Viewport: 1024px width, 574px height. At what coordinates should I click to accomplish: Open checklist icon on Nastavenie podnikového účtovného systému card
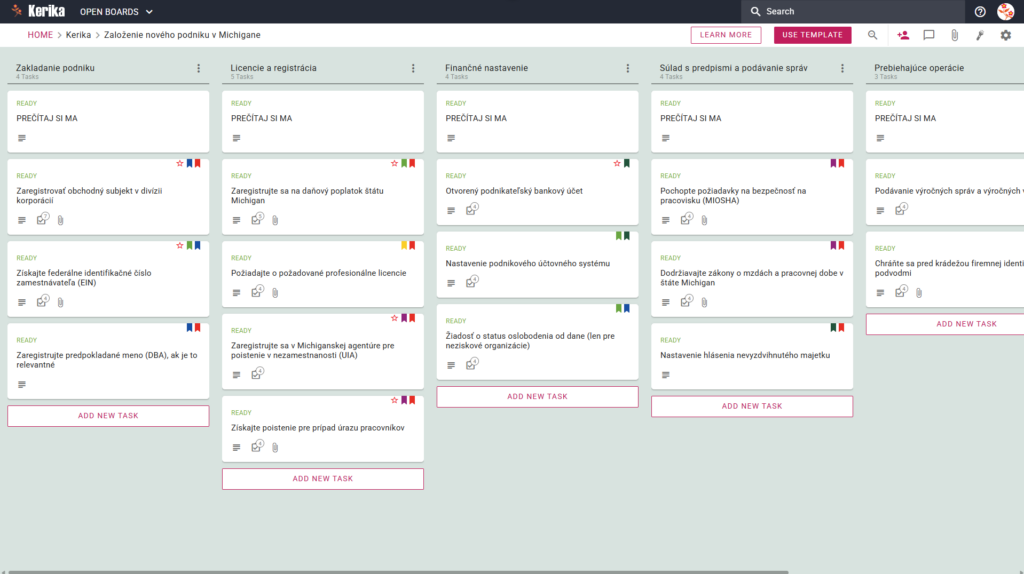(x=472, y=282)
